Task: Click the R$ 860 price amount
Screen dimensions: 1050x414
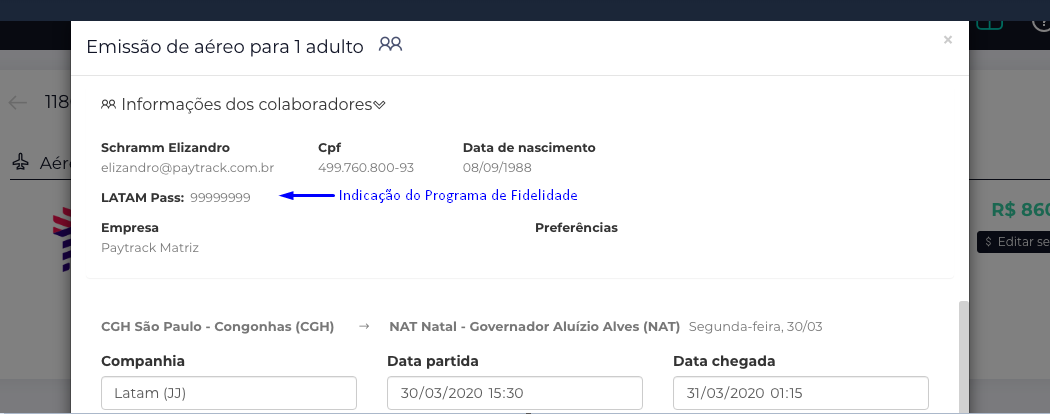Action: (x=1020, y=210)
